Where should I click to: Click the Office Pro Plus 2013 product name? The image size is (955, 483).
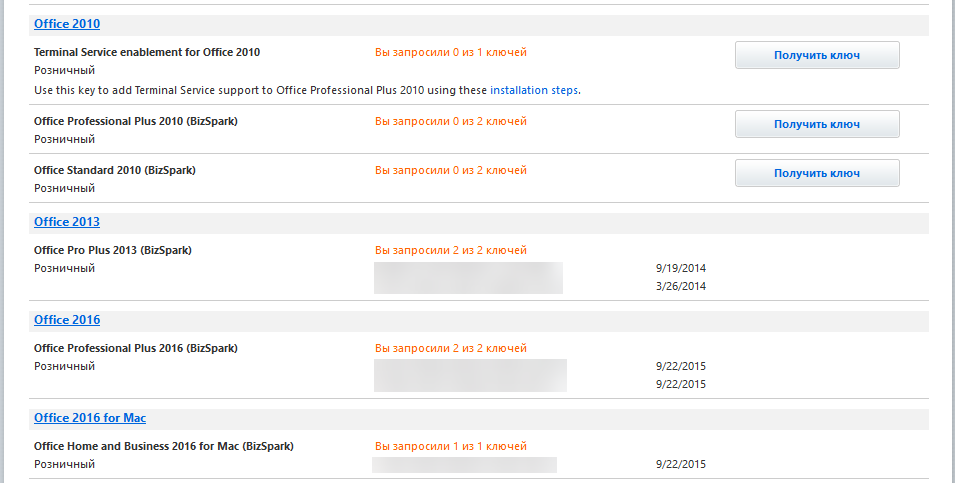pyautogui.click(x=112, y=250)
